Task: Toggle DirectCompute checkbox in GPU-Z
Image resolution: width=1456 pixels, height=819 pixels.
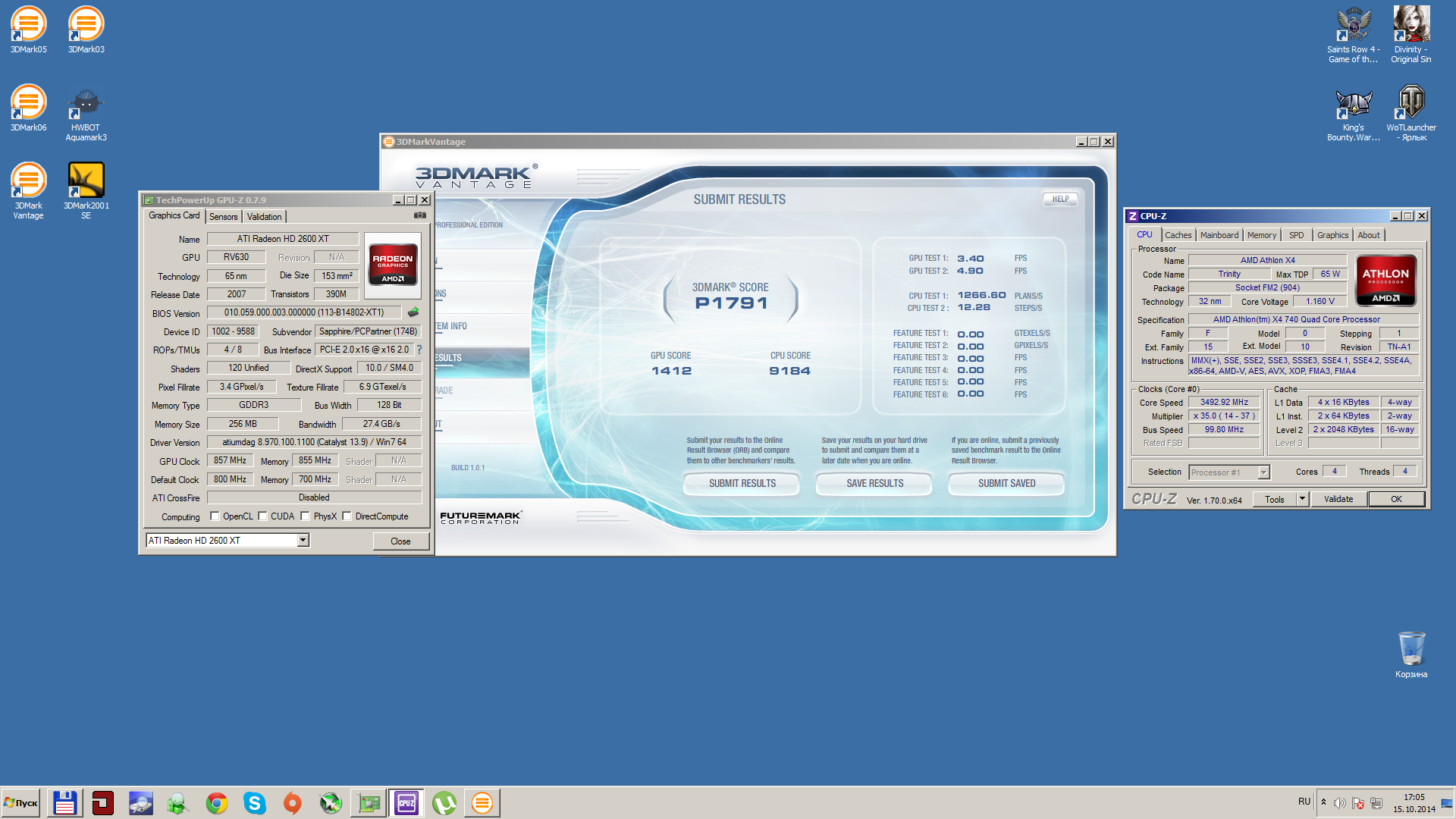Action: click(347, 516)
